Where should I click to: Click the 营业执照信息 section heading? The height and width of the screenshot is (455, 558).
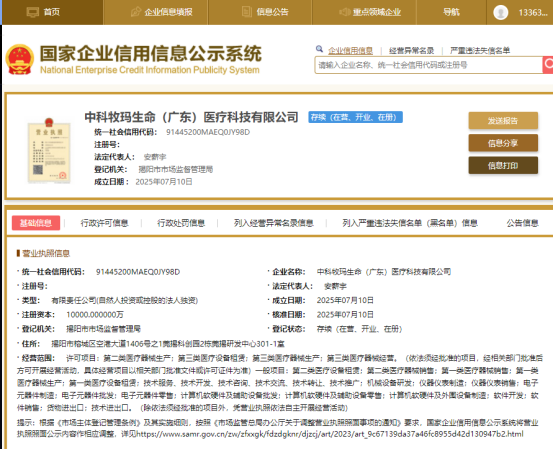click(46, 253)
